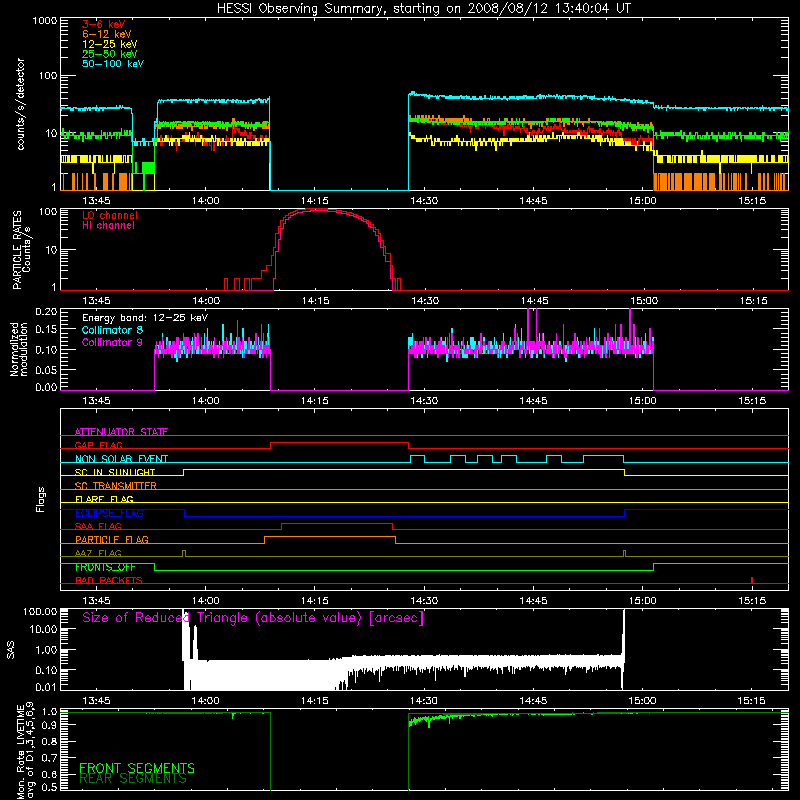The width and height of the screenshot is (800, 800).
Task: Pick the 50-100 keV legend entry
Action: [x=113, y=64]
